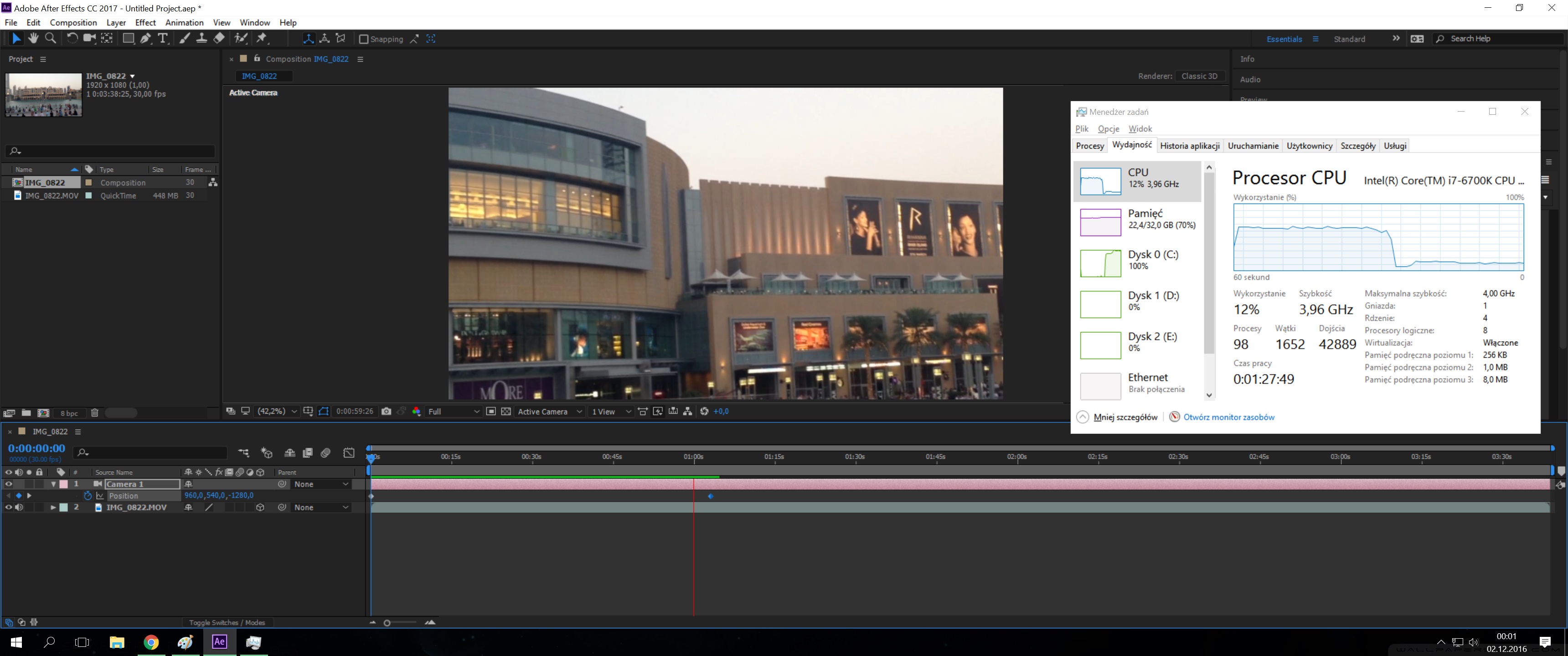The height and width of the screenshot is (656, 1568).
Task: Open the Full resolution dropdown
Action: 454,411
